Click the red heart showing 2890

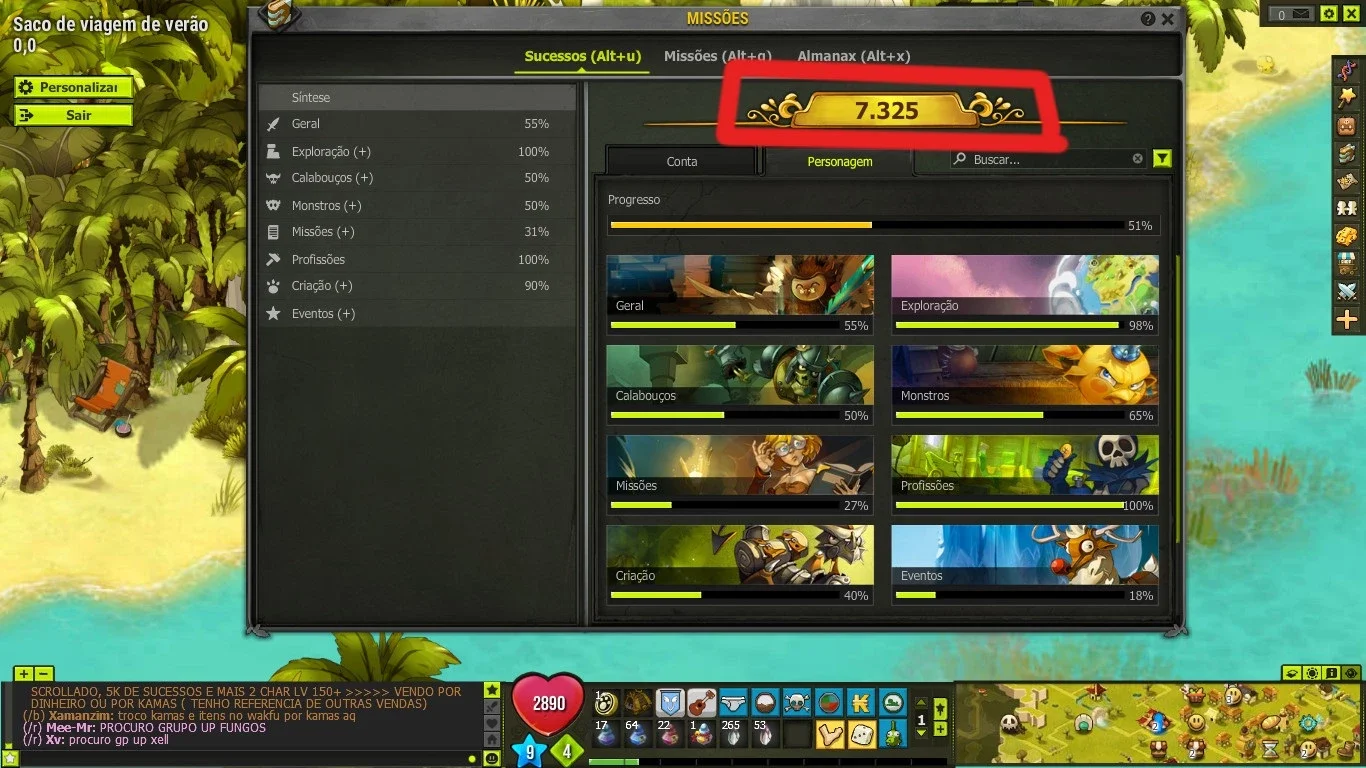pos(548,702)
